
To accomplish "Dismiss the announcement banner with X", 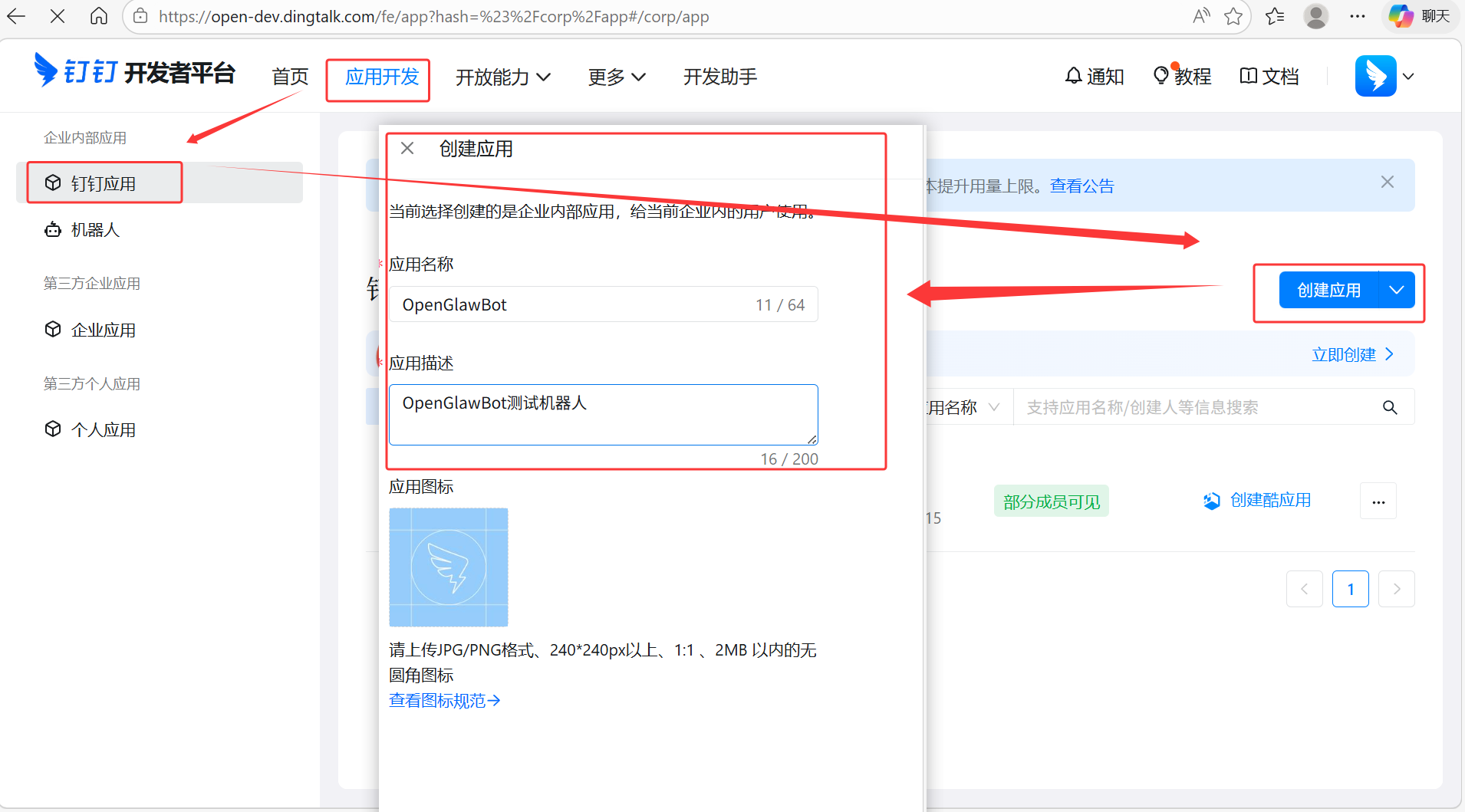I will [1388, 182].
